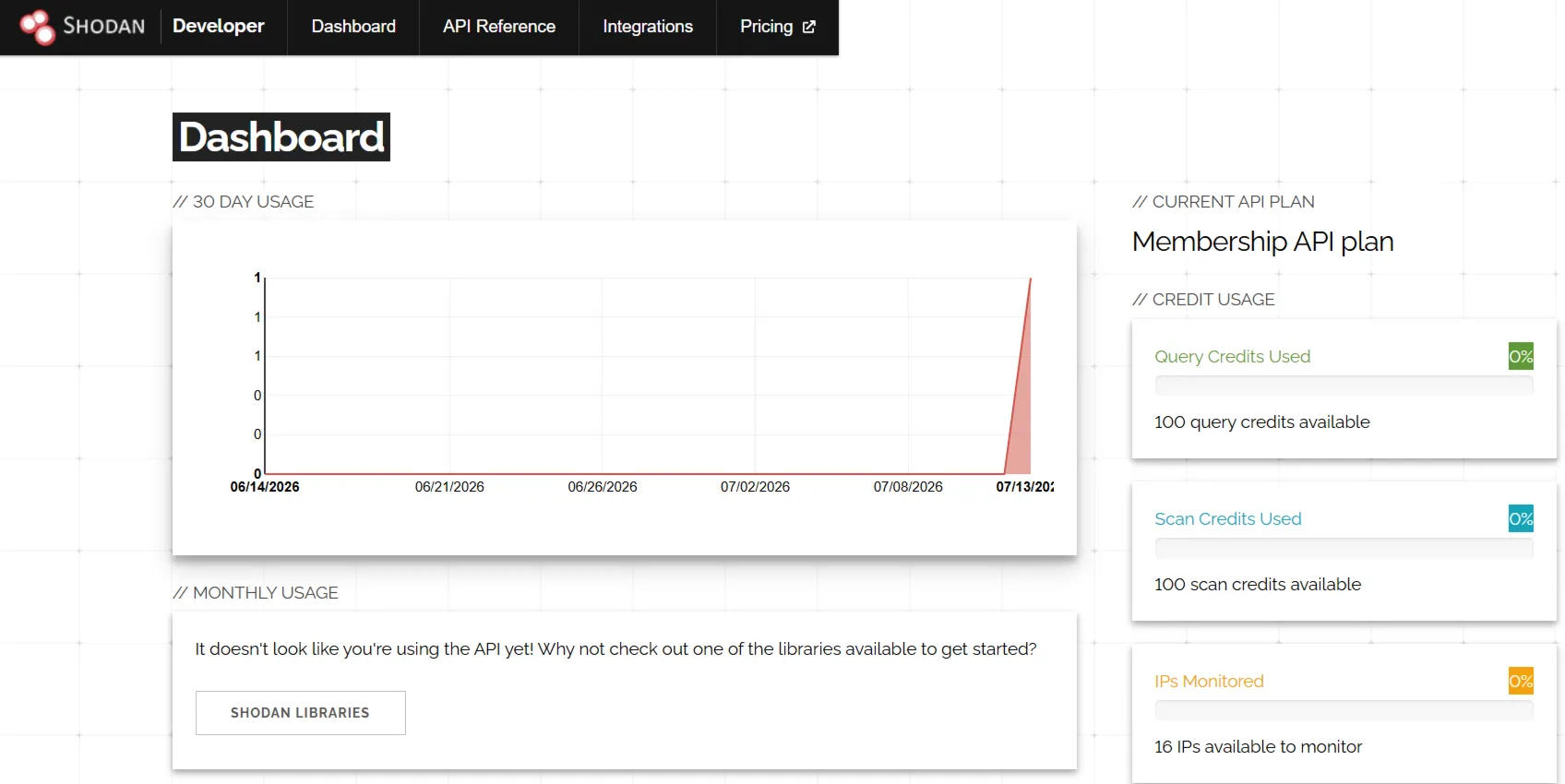Click the Membership API plan text
The height and width of the screenshot is (784, 1565).
click(1262, 242)
